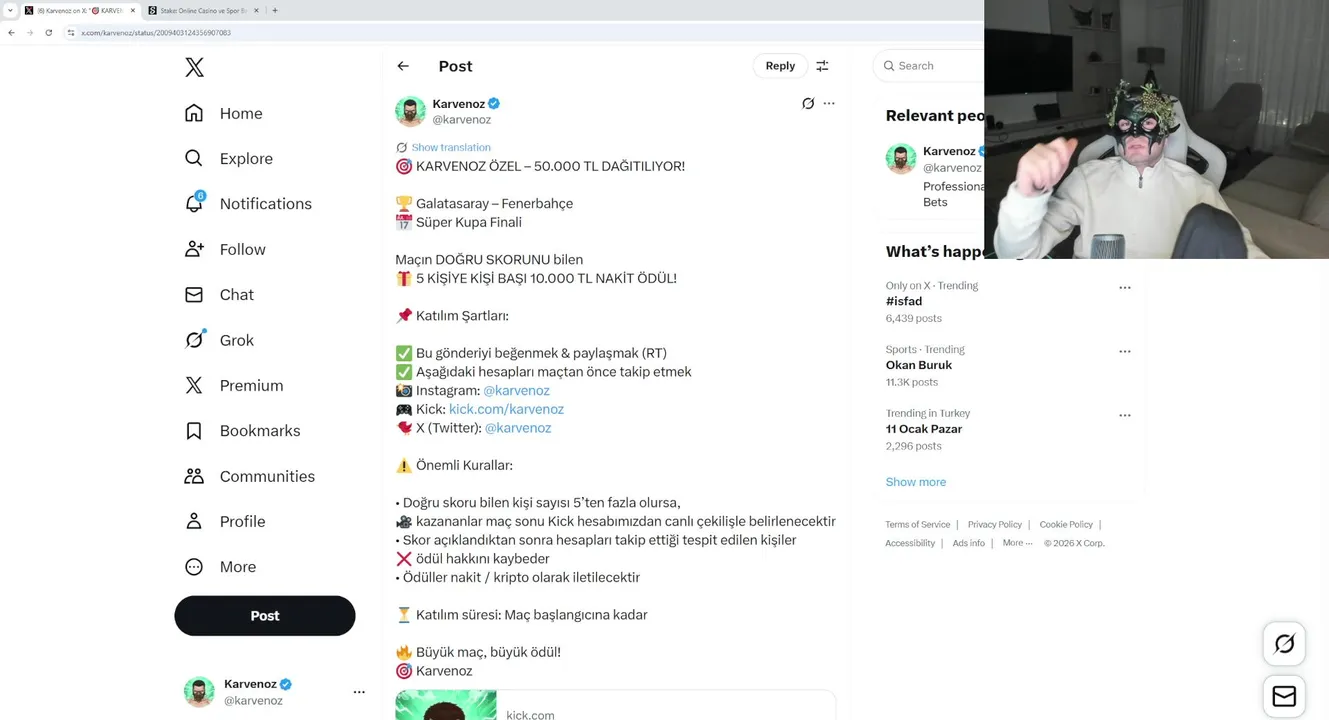This screenshot has height=720, width=1329.
Task: Click the X logo in the sidebar
Action: click(194, 67)
